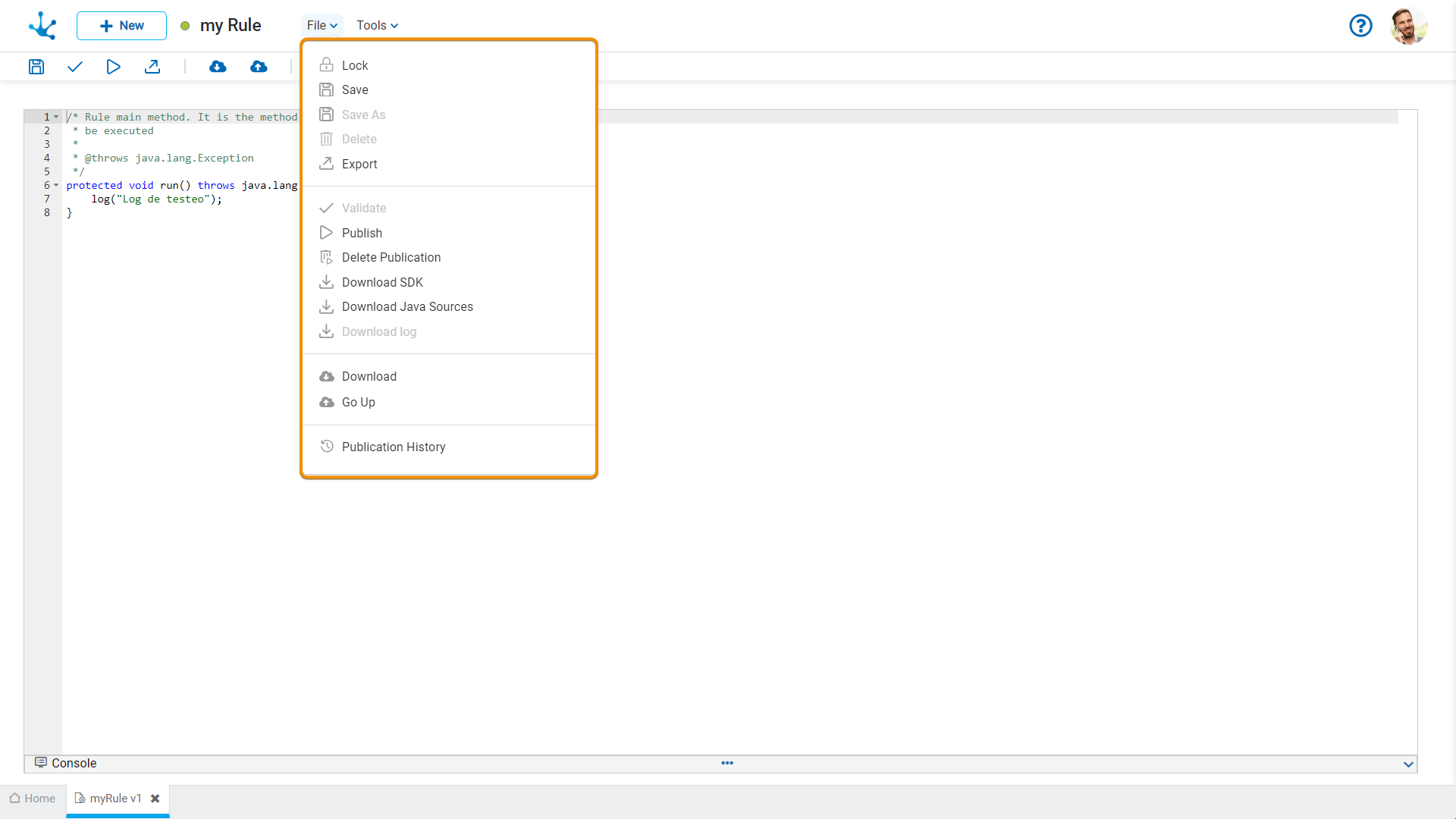Viewport: 1456px width, 819px height.
Task: Choose Download Java Sources menu entry
Action: (406, 306)
